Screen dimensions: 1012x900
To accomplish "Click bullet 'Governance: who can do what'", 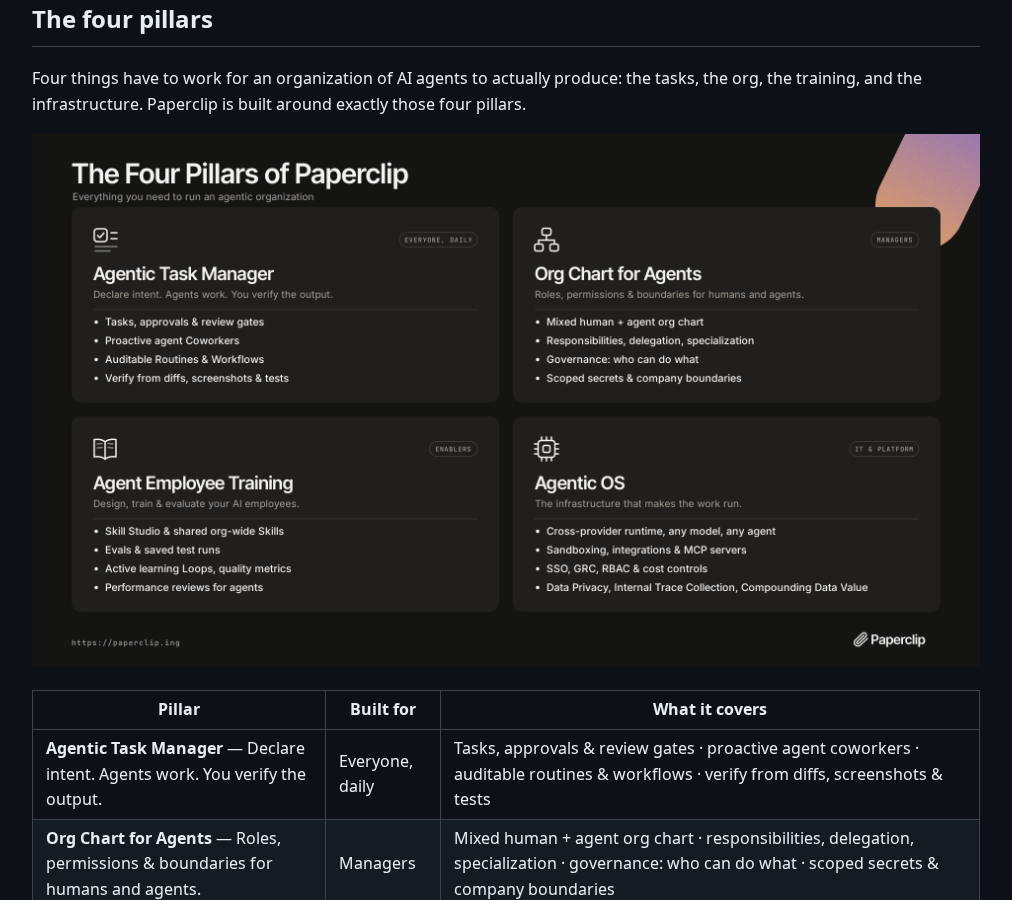I will 622,360.
